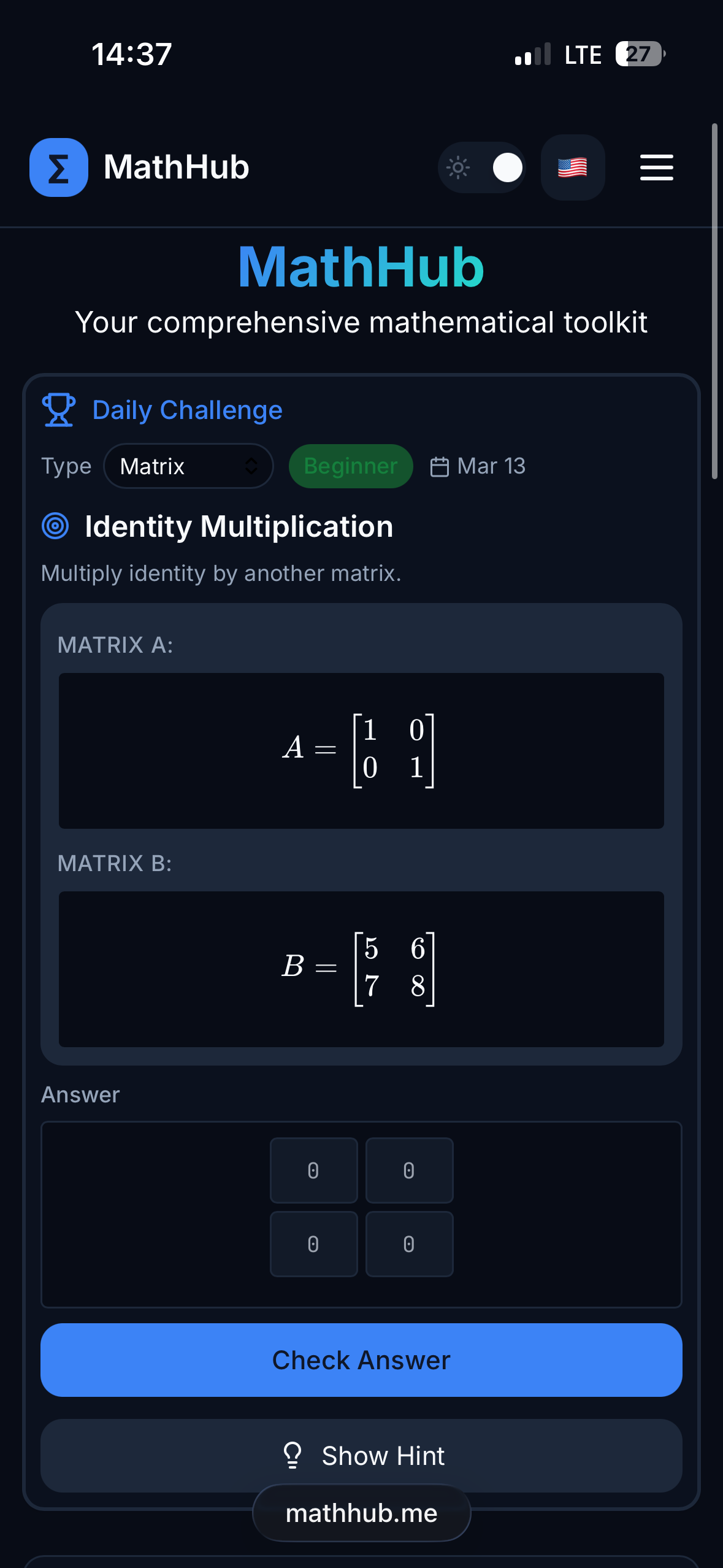The height and width of the screenshot is (1568, 723).
Task: Open the hamburger navigation menu
Action: 656,168
